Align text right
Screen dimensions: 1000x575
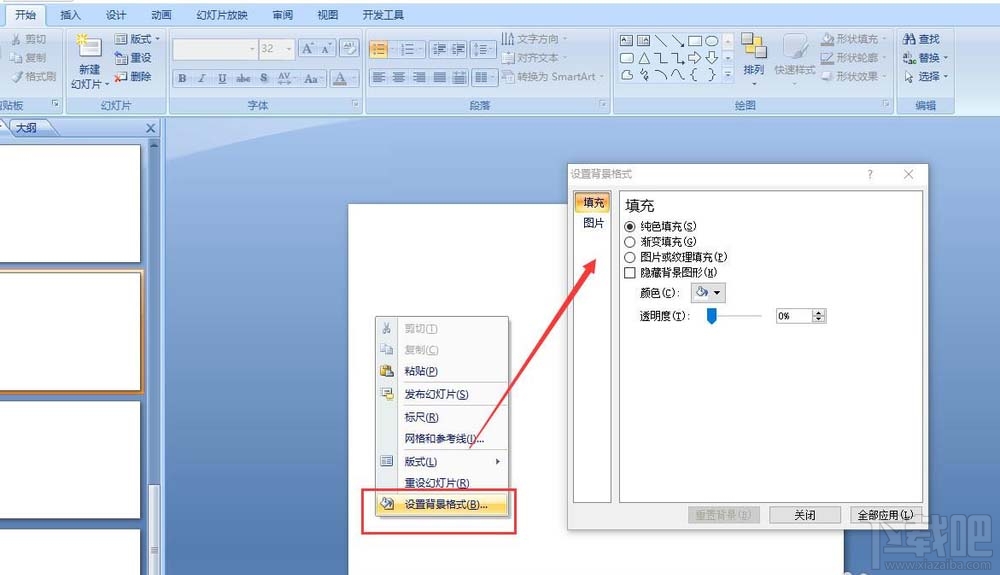point(419,77)
